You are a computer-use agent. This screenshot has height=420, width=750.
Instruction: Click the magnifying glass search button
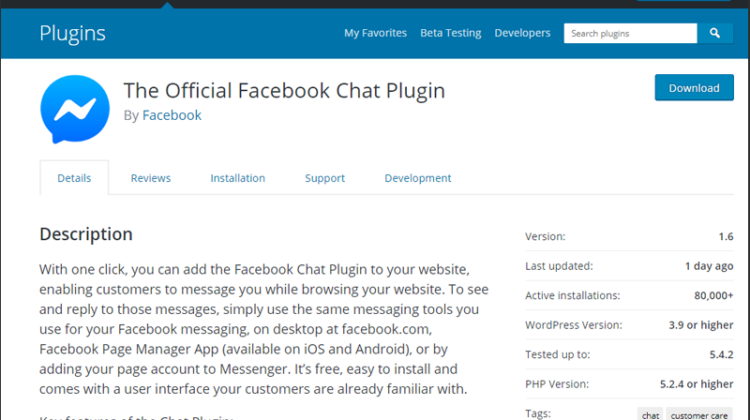715,33
